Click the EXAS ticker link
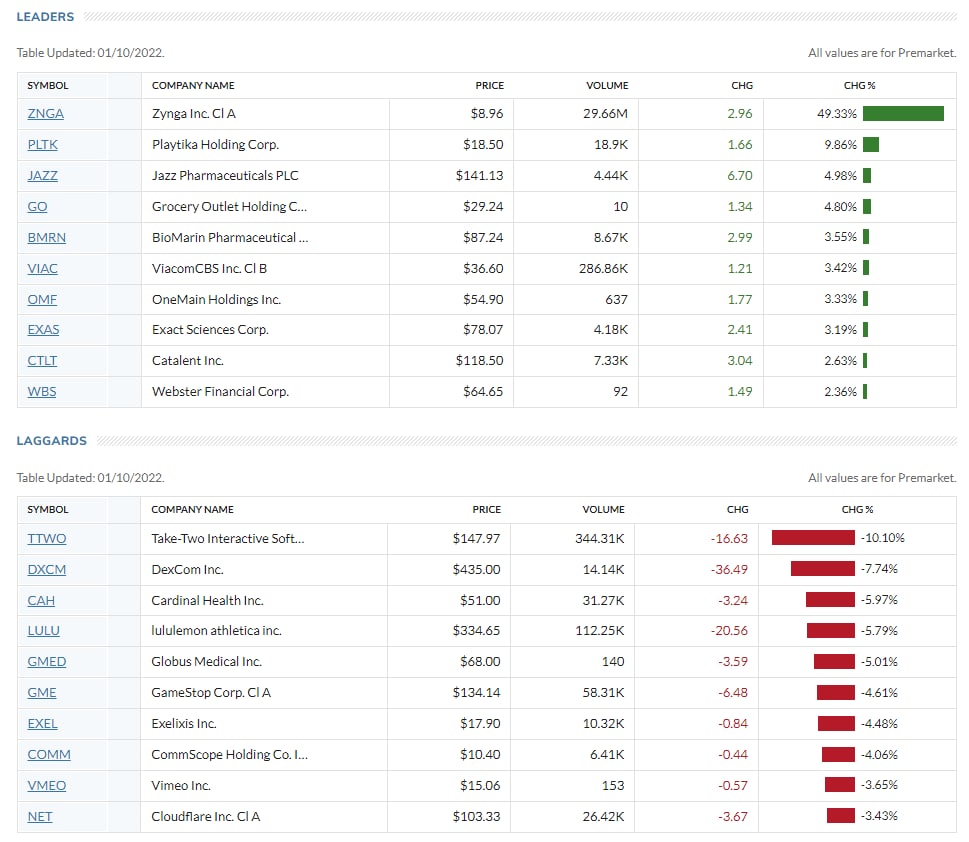The width and height of the screenshot is (969, 842). [x=43, y=330]
